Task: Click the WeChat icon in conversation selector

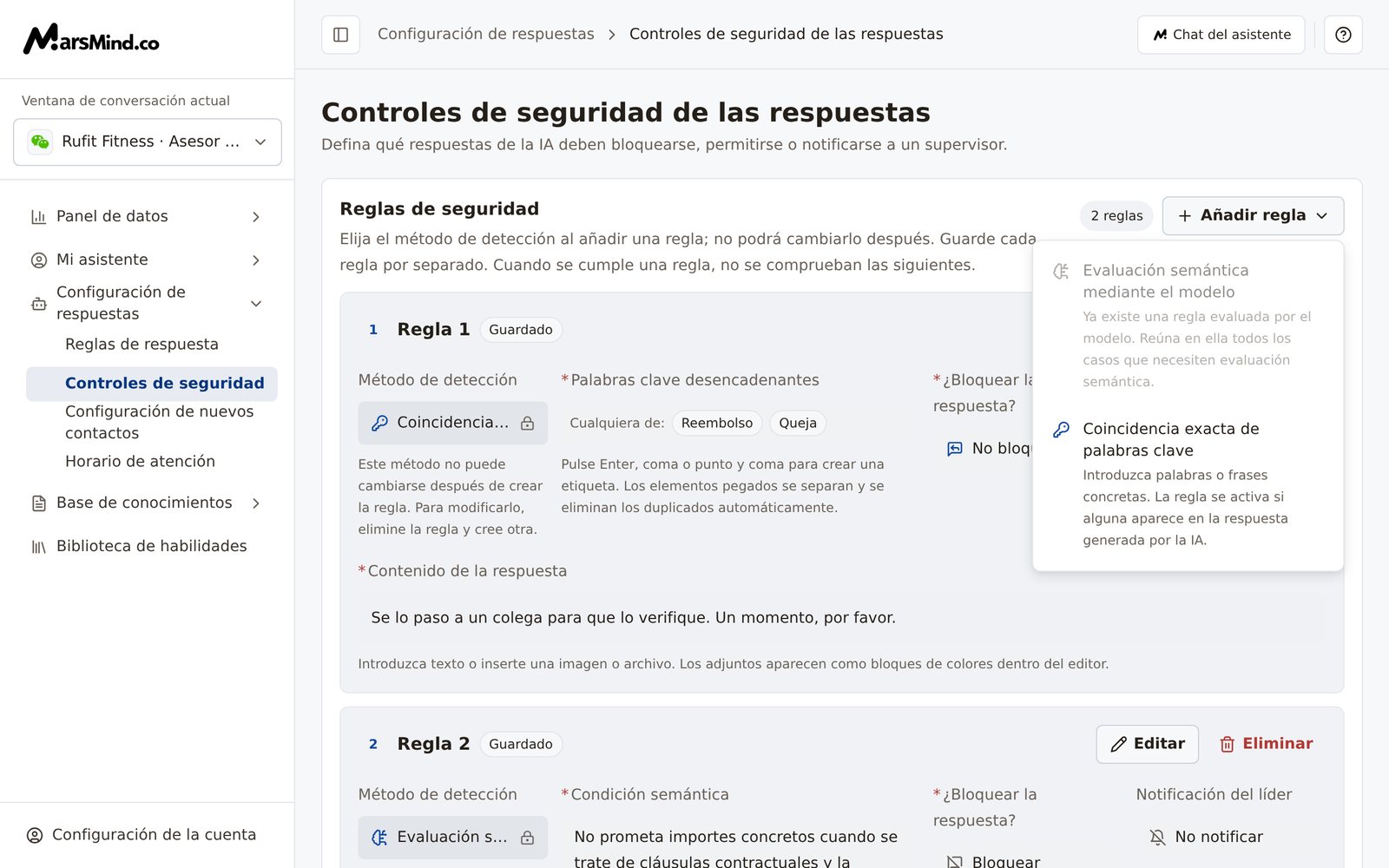Action: 41,141
